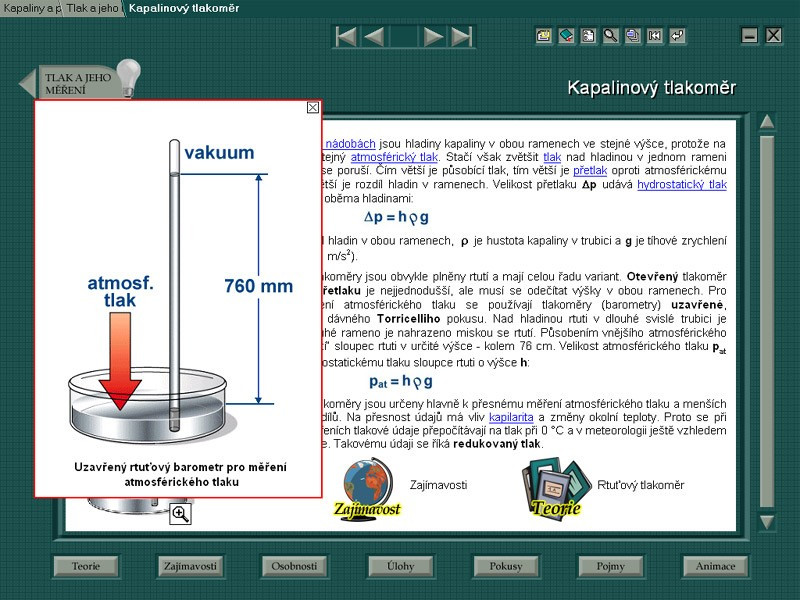Viewport: 800px width, 600px height.
Task: Select the Kapalinový tlakoměr tab
Action: pyautogui.click(x=184, y=8)
